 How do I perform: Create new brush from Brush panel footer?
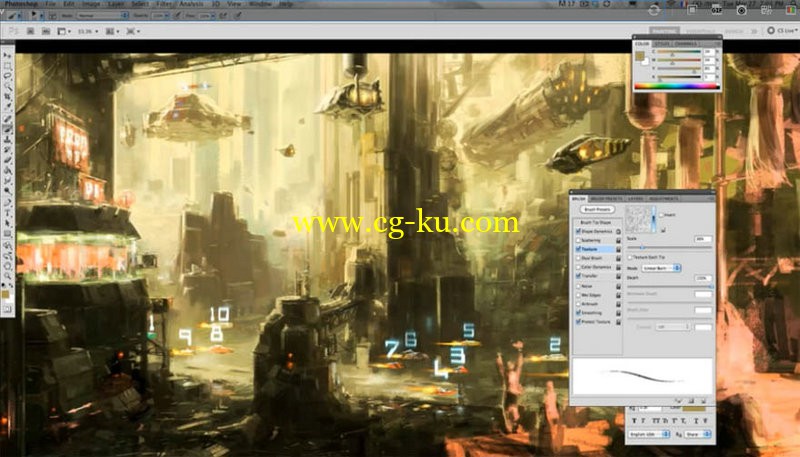point(704,401)
